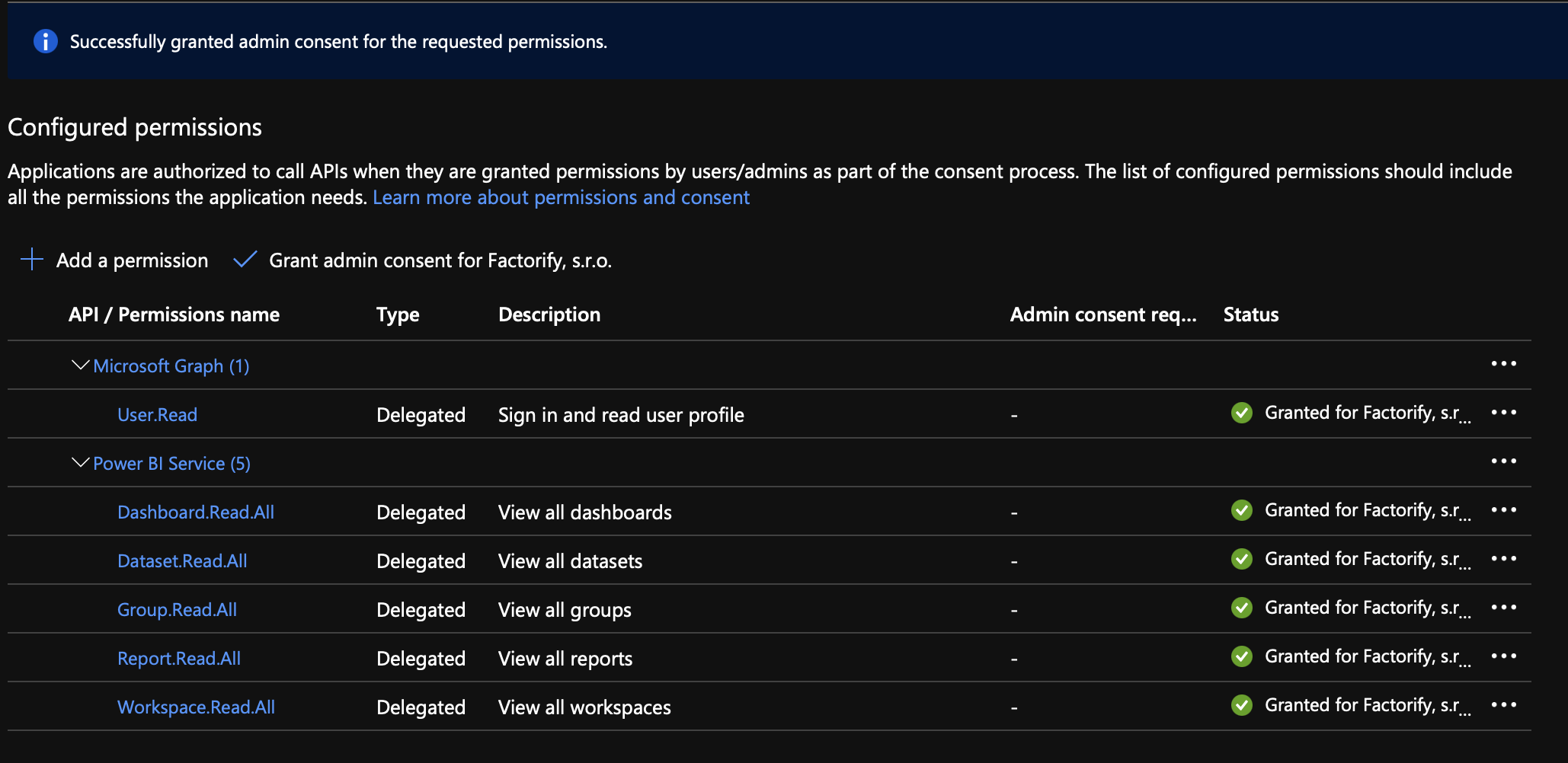Open the Dataset.Read.All permission link

coord(182,561)
